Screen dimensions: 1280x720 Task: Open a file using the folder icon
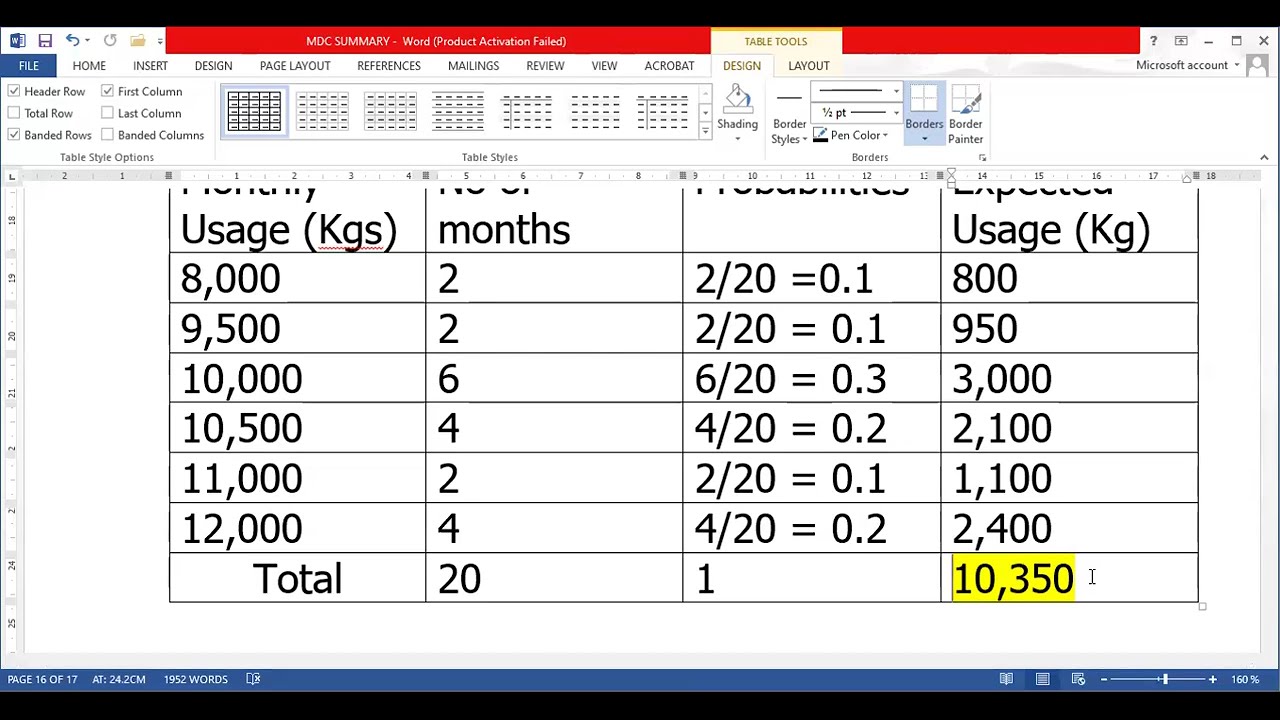[137, 41]
